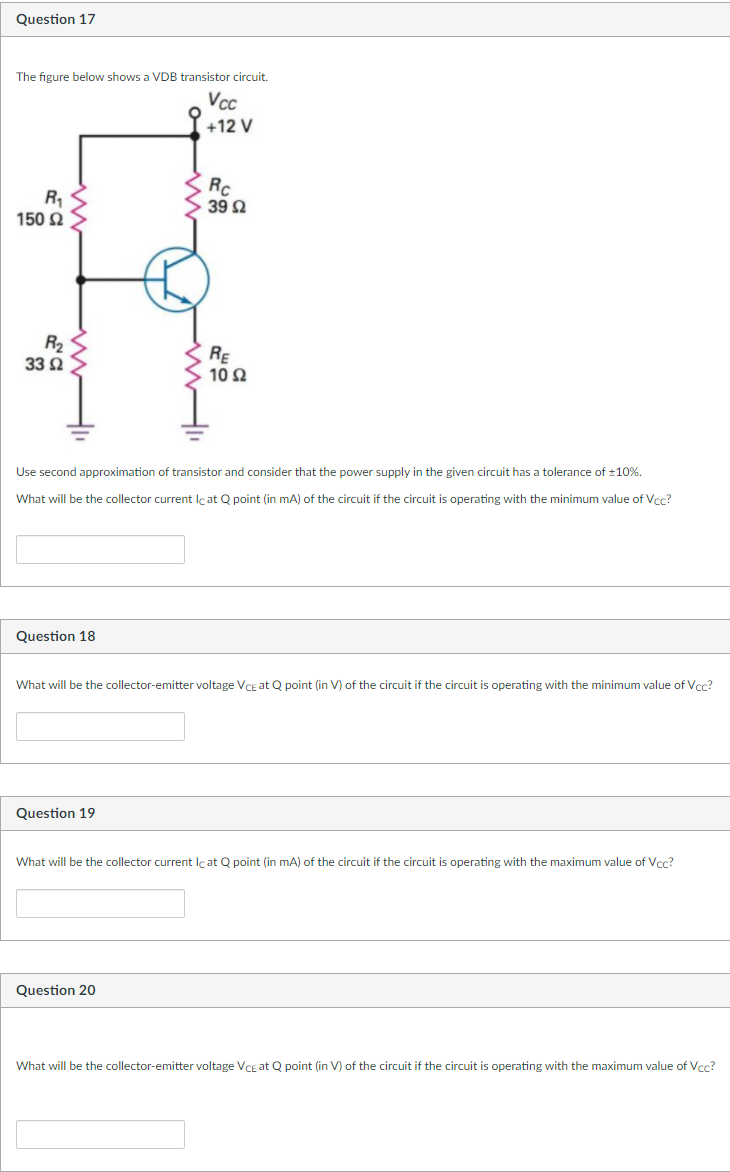Click the resistor R2 33 Ω symbol
Image resolution: width=730 pixels, height=1172 pixels.
point(78,358)
